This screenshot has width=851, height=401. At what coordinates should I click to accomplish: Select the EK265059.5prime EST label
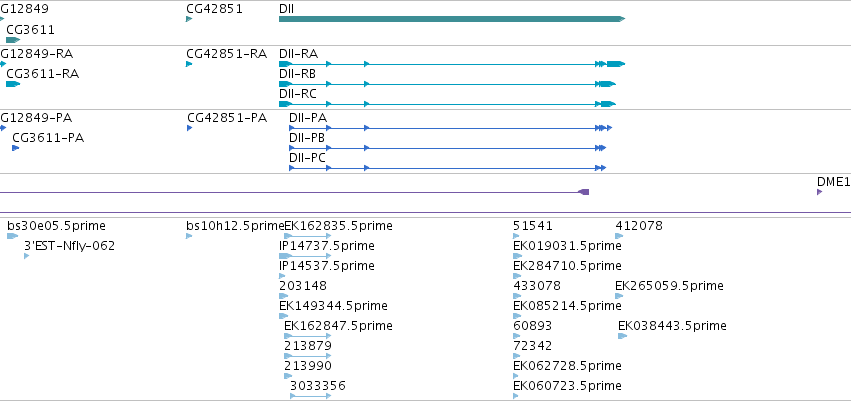[x=669, y=286]
